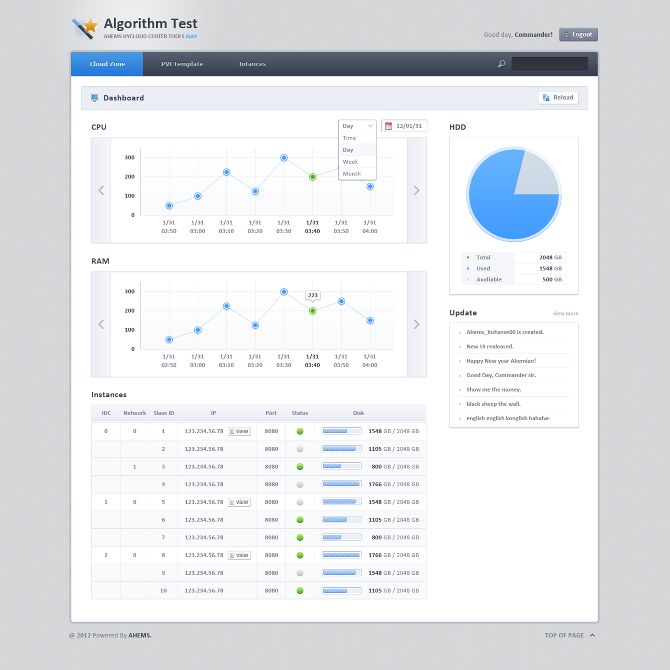Toggle status indicator for Slave ID 2

299,449
